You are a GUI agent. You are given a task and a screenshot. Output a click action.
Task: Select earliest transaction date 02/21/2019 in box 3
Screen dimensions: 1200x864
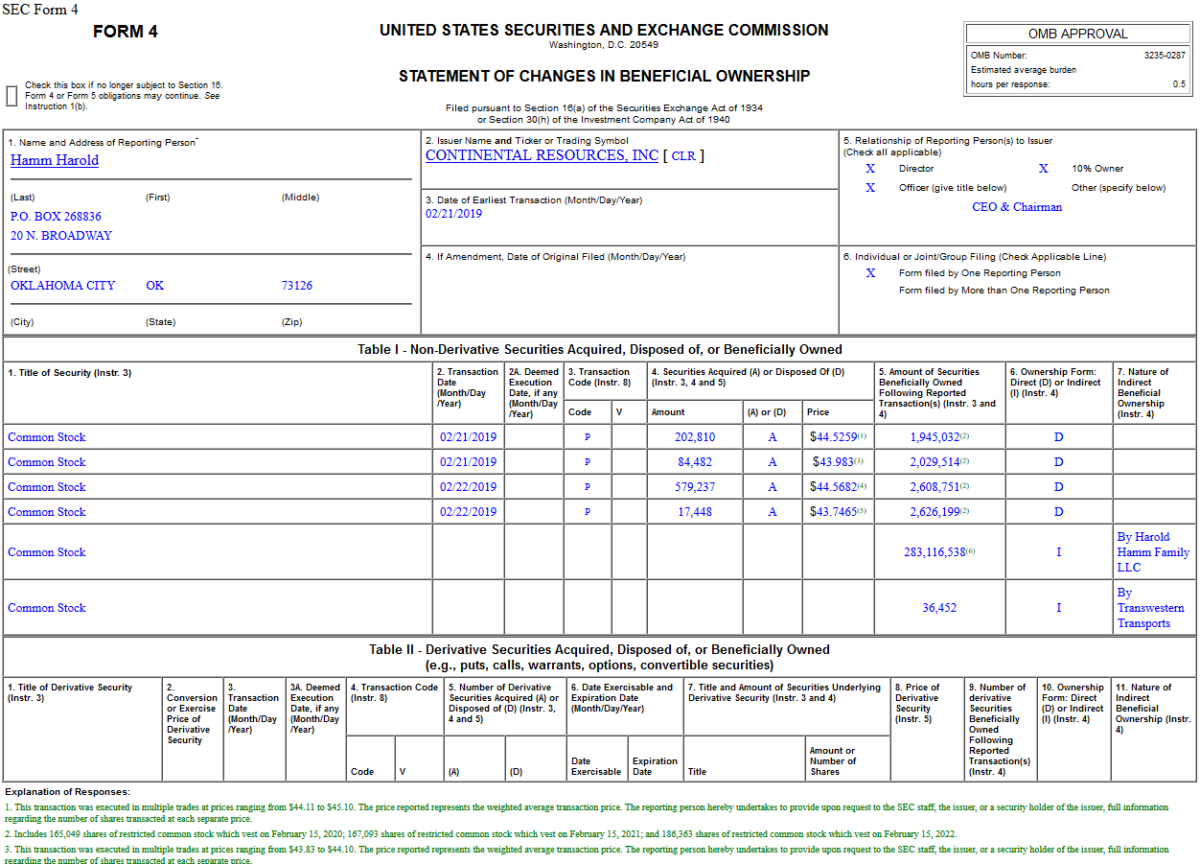[x=454, y=214]
